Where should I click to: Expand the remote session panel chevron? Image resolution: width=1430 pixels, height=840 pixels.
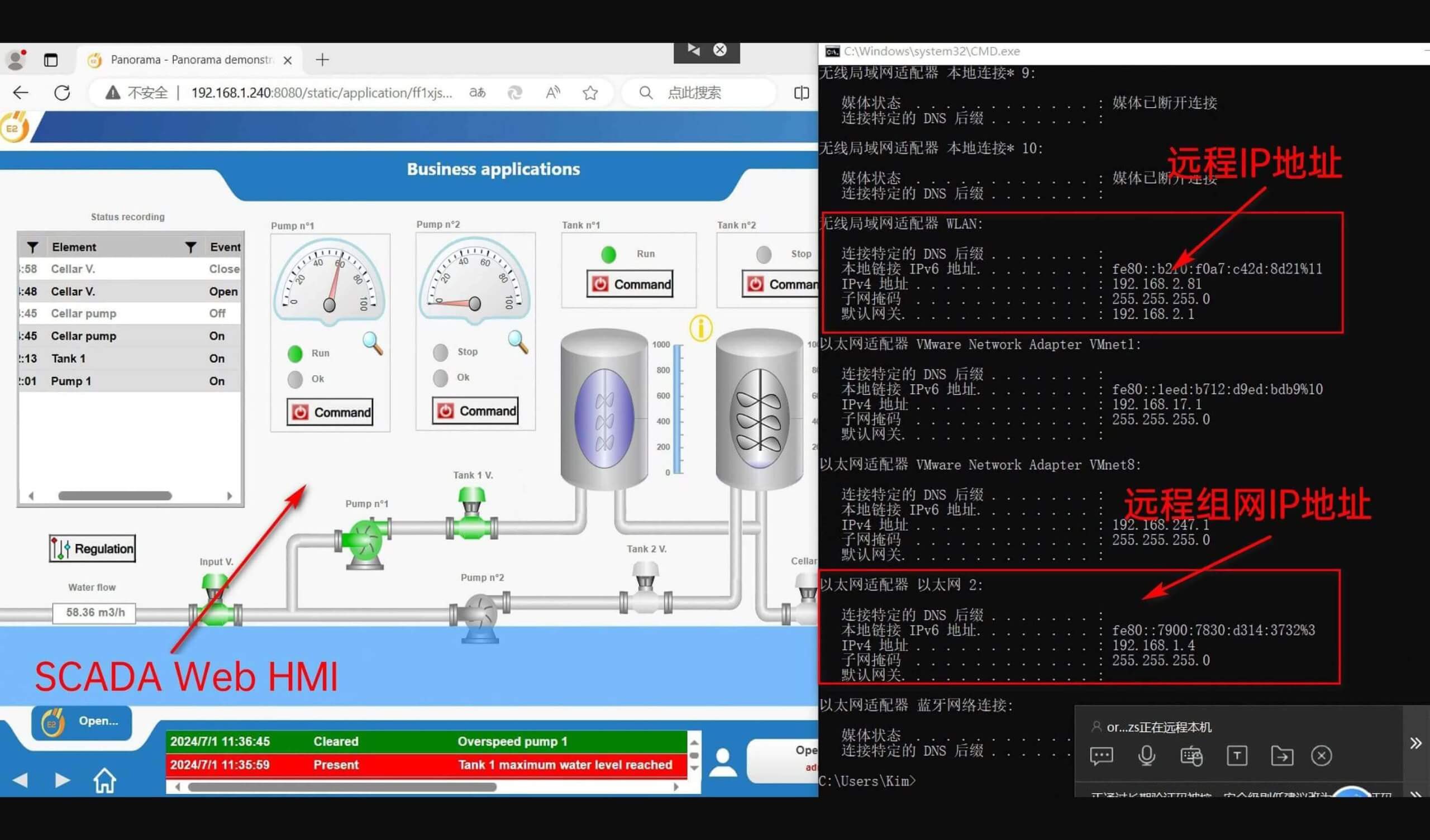(1415, 743)
